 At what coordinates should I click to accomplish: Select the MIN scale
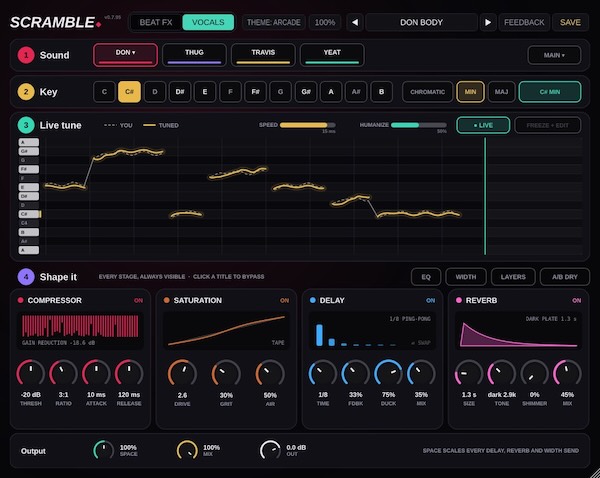(470, 92)
